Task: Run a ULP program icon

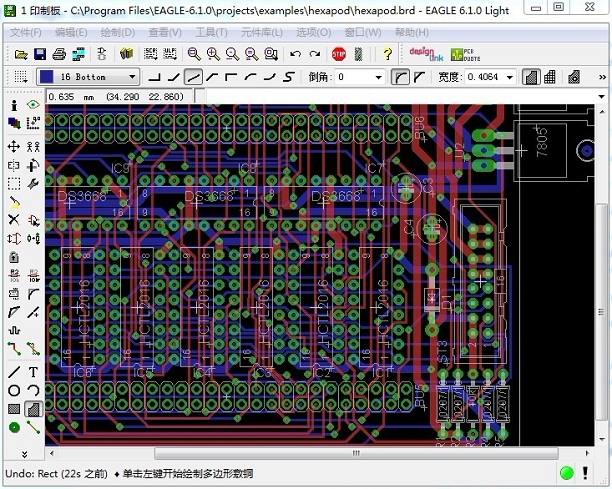Action: click(170, 54)
